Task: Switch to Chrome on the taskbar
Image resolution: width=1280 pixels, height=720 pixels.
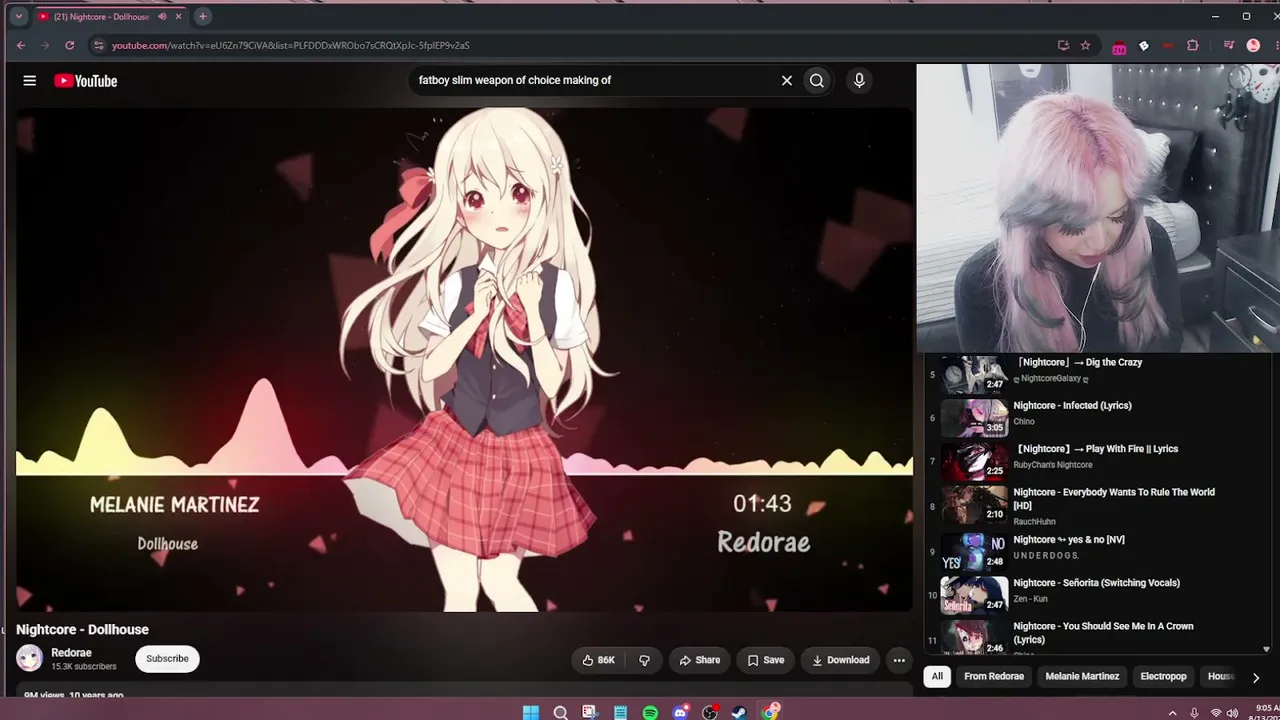Action: click(770, 712)
